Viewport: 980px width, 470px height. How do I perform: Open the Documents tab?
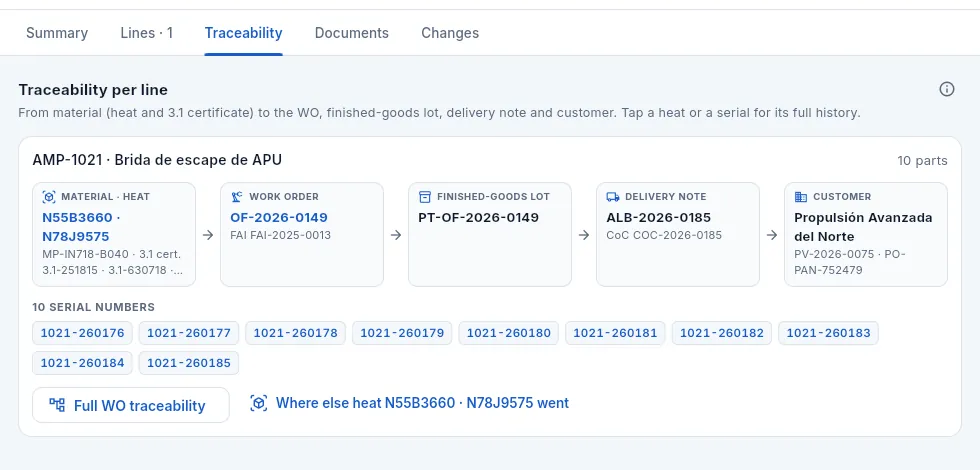tap(351, 33)
